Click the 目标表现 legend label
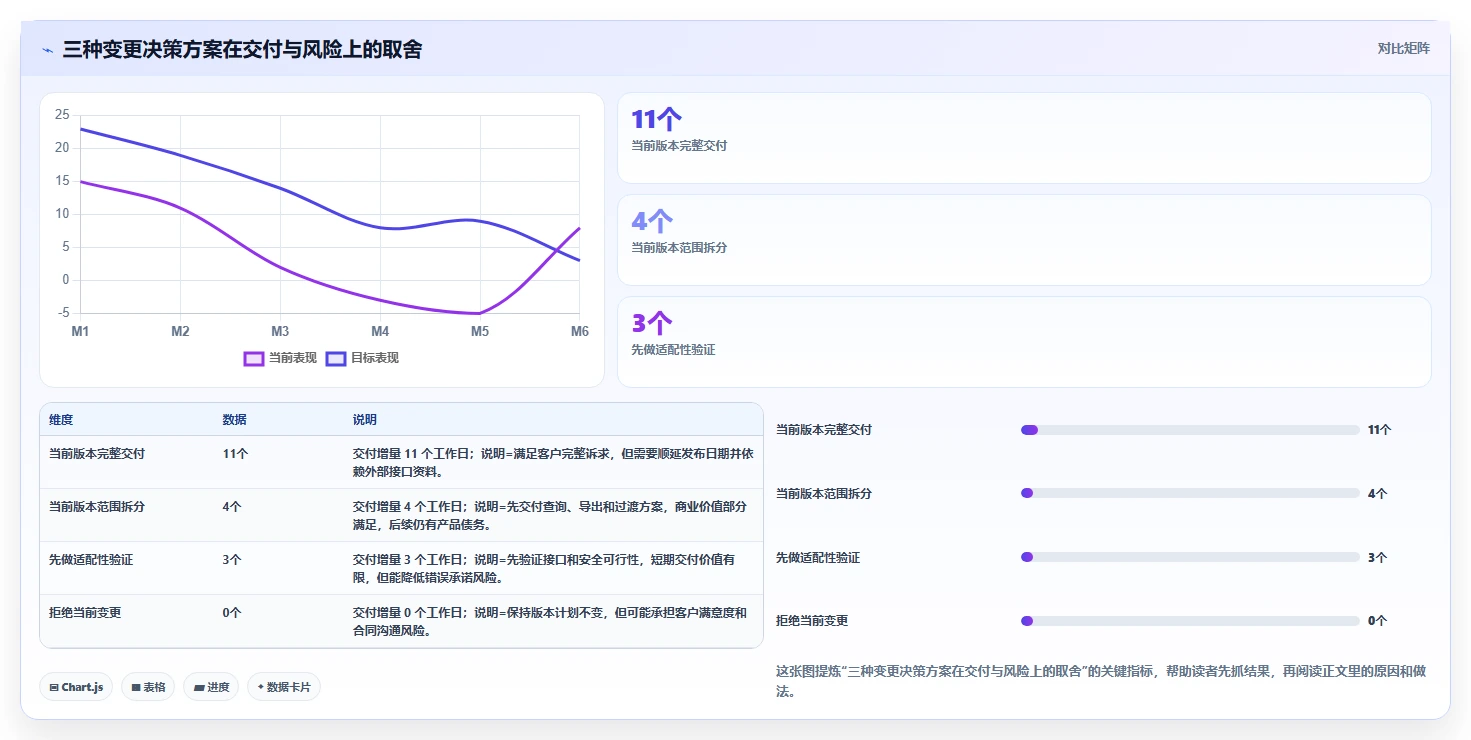The image size is (1471, 740). click(x=375, y=358)
